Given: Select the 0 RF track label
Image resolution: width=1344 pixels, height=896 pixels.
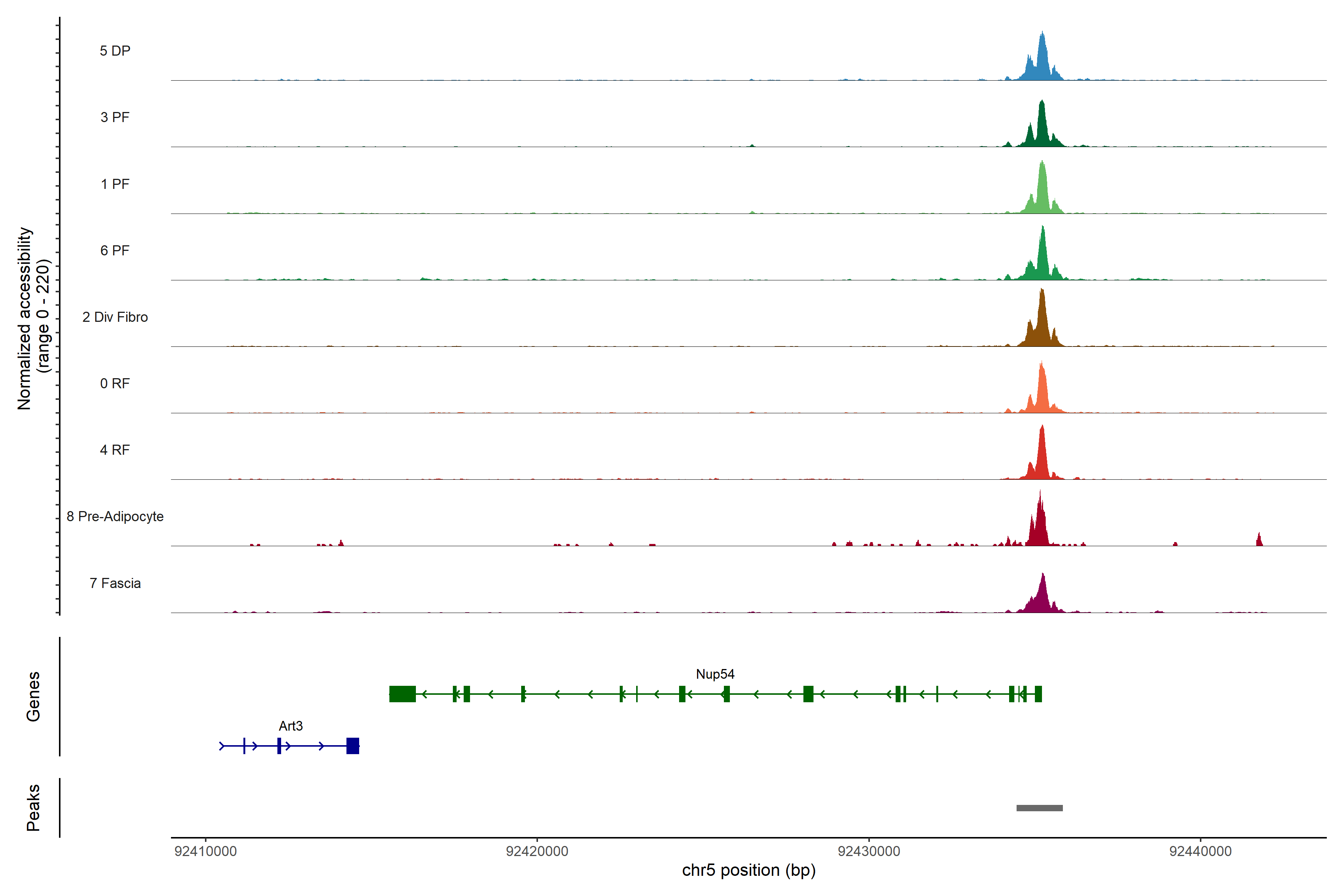Looking at the screenshot, I should pos(115,383).
